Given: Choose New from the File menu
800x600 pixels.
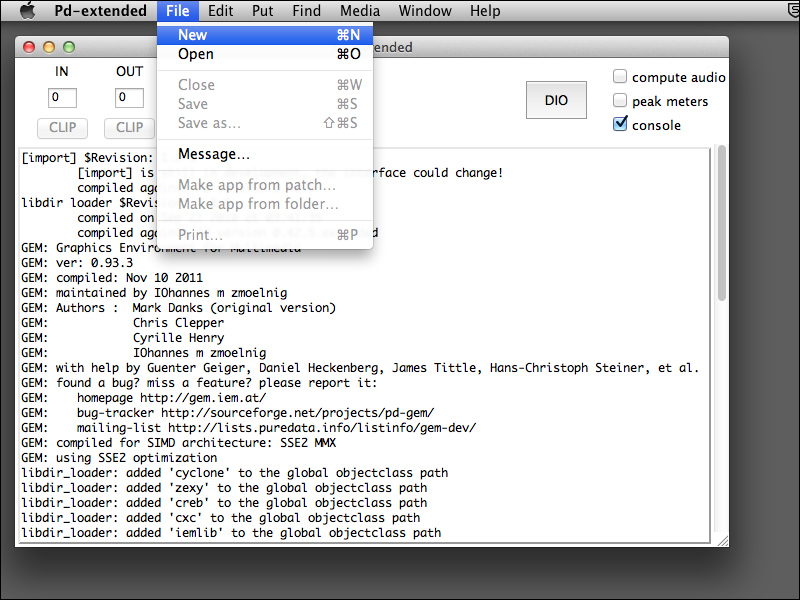Looking at the screenshot, I should [265, 35].
